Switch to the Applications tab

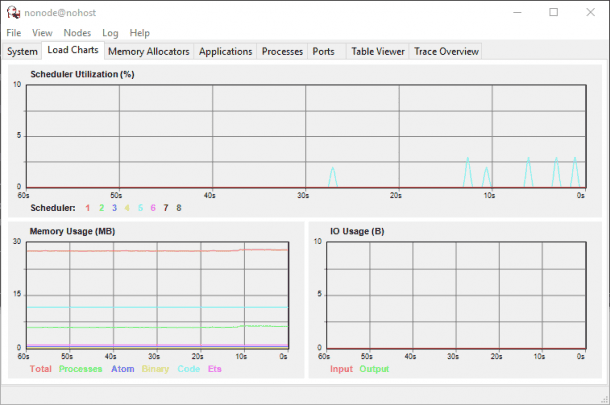click(x=225, y=51)
